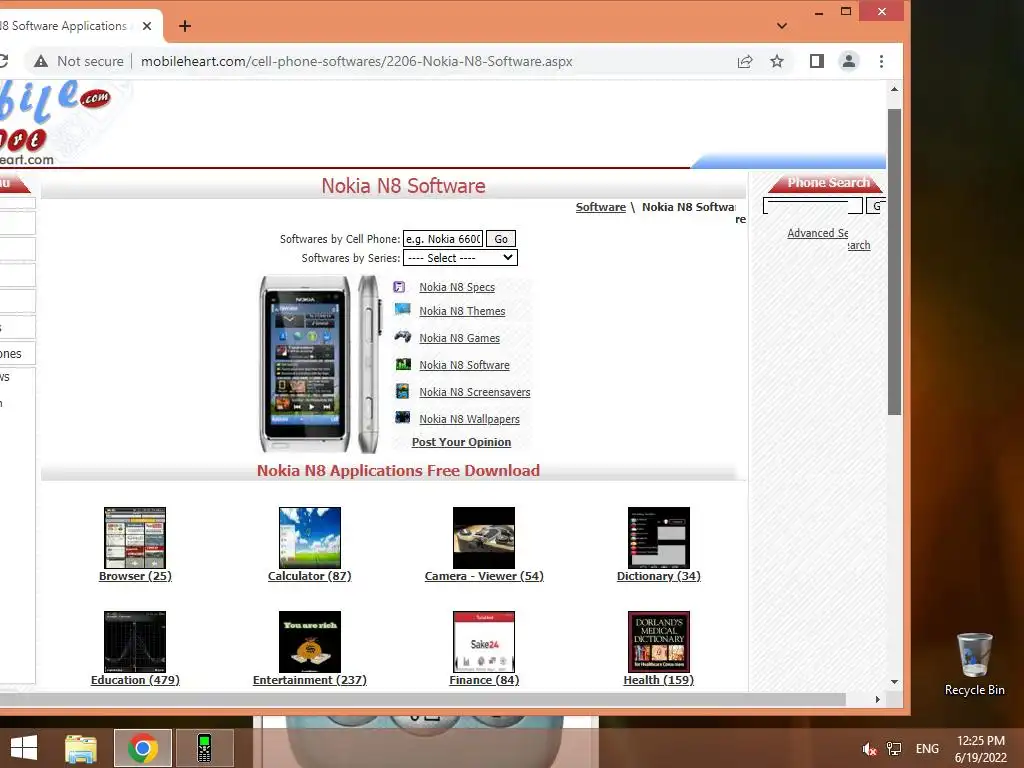
Task: Click the gamepad icon for Nokia N8 Games
Action: [x=402, y=336]
